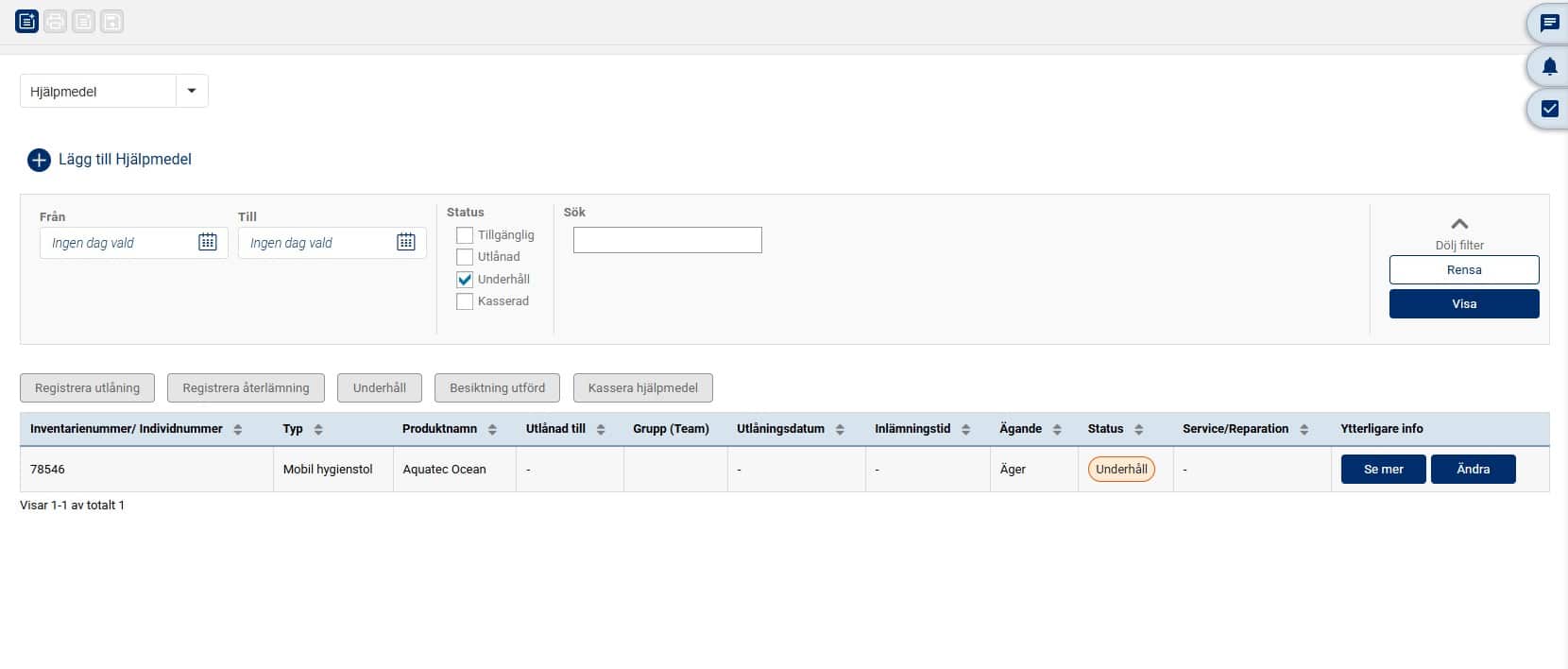Click the printer icon in top toolbar
The width and height of the screenshot is (1568, 669).
pyautogui.click(x=56, y=21)
